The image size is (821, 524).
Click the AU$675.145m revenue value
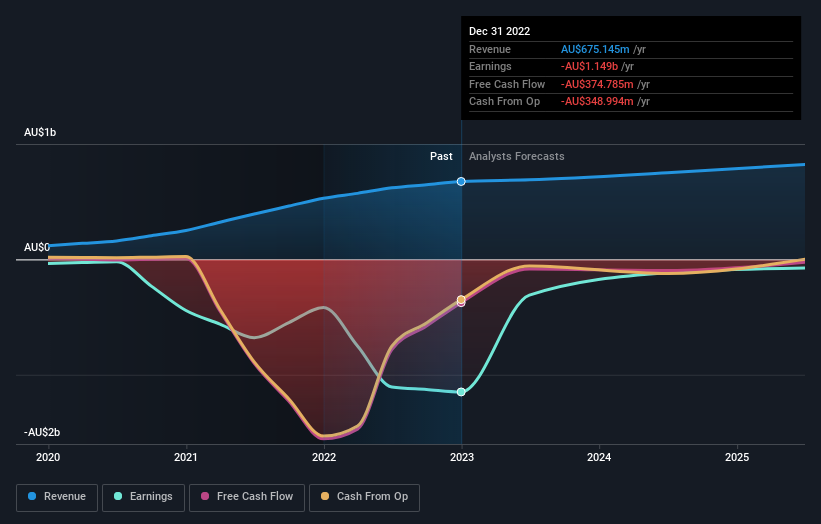(595, 49)
